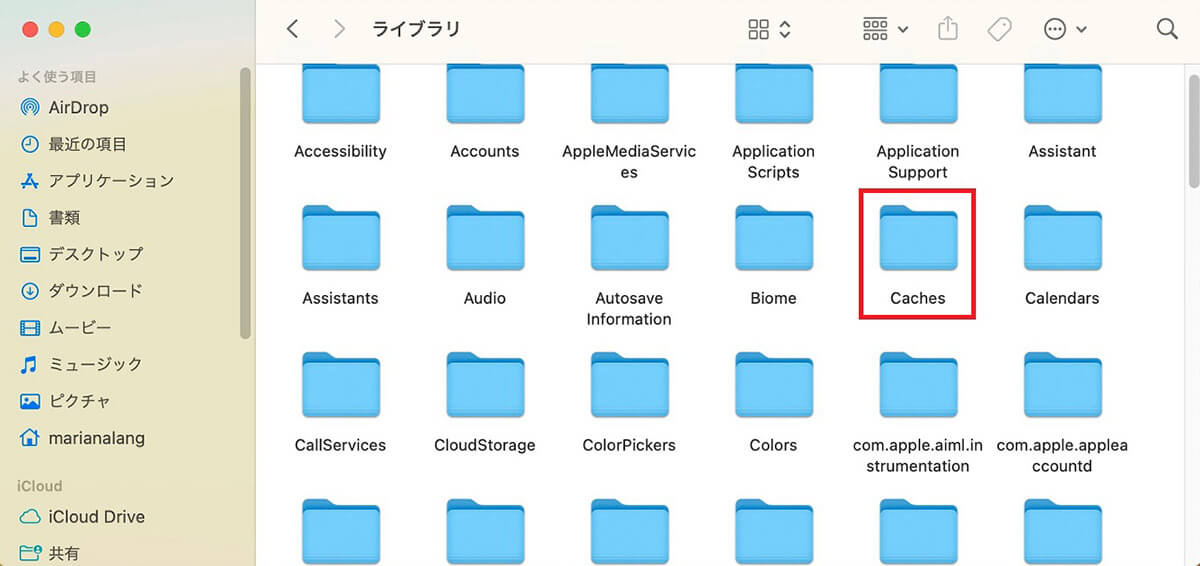Image resolution: width=1200 pixels, height=566 pixels.
Task: Select 書類 in the sidebar
Action: pyautogui.click(x=51, y=217)
